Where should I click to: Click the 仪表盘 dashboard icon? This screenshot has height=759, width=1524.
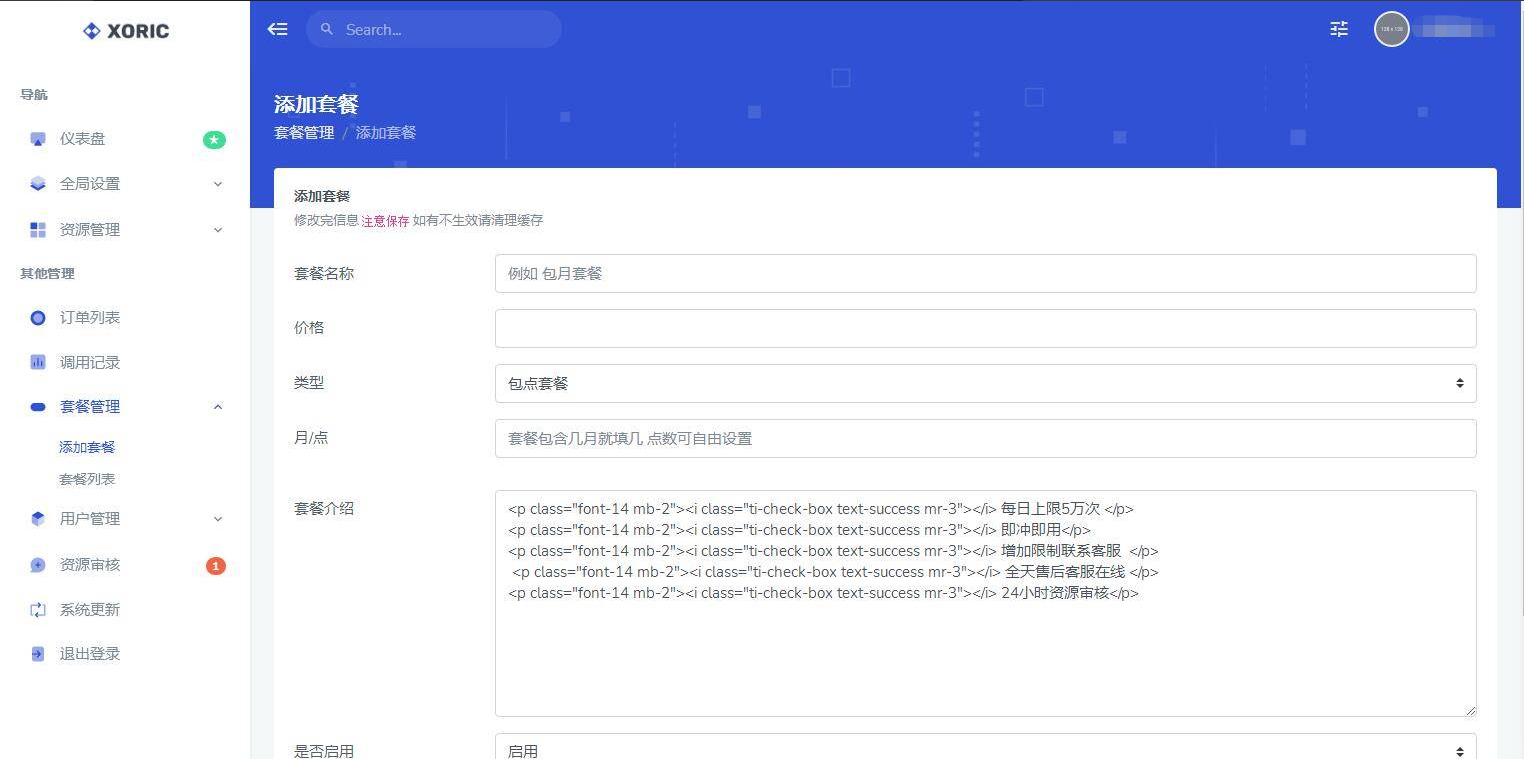tap(38, 139)
